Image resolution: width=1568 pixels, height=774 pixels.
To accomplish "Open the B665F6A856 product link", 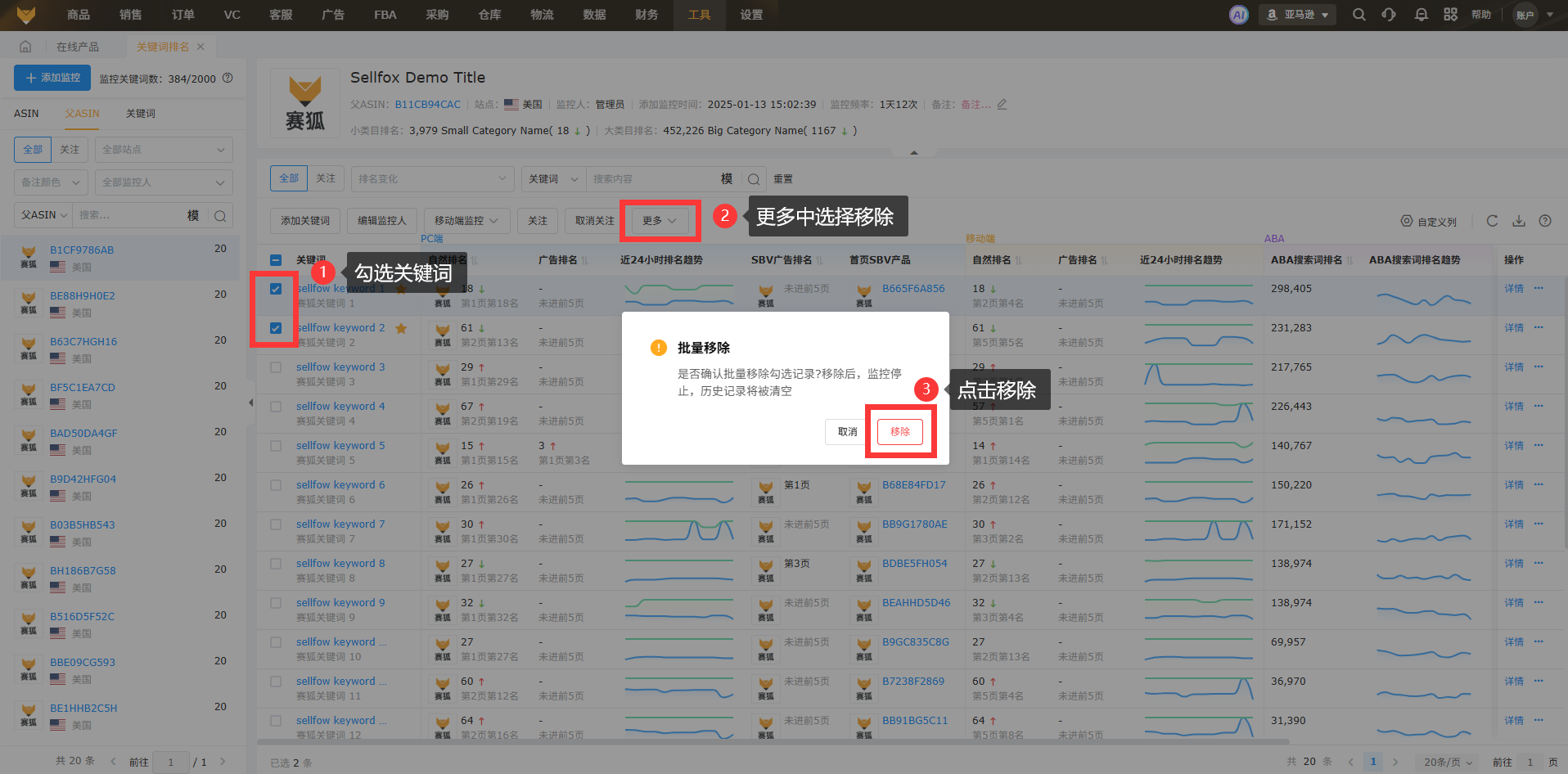I will (913, 289).
